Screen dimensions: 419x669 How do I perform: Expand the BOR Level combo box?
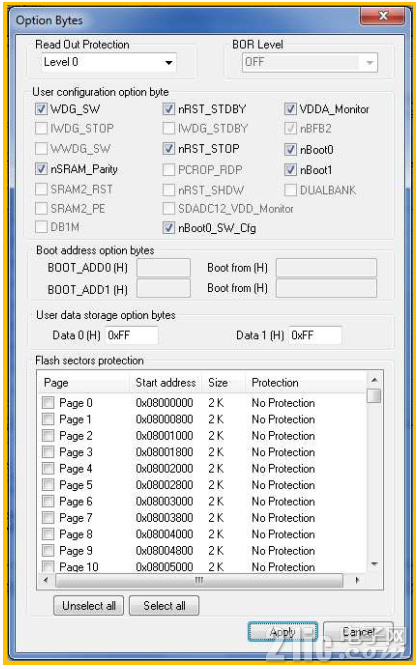click(310, 62)
